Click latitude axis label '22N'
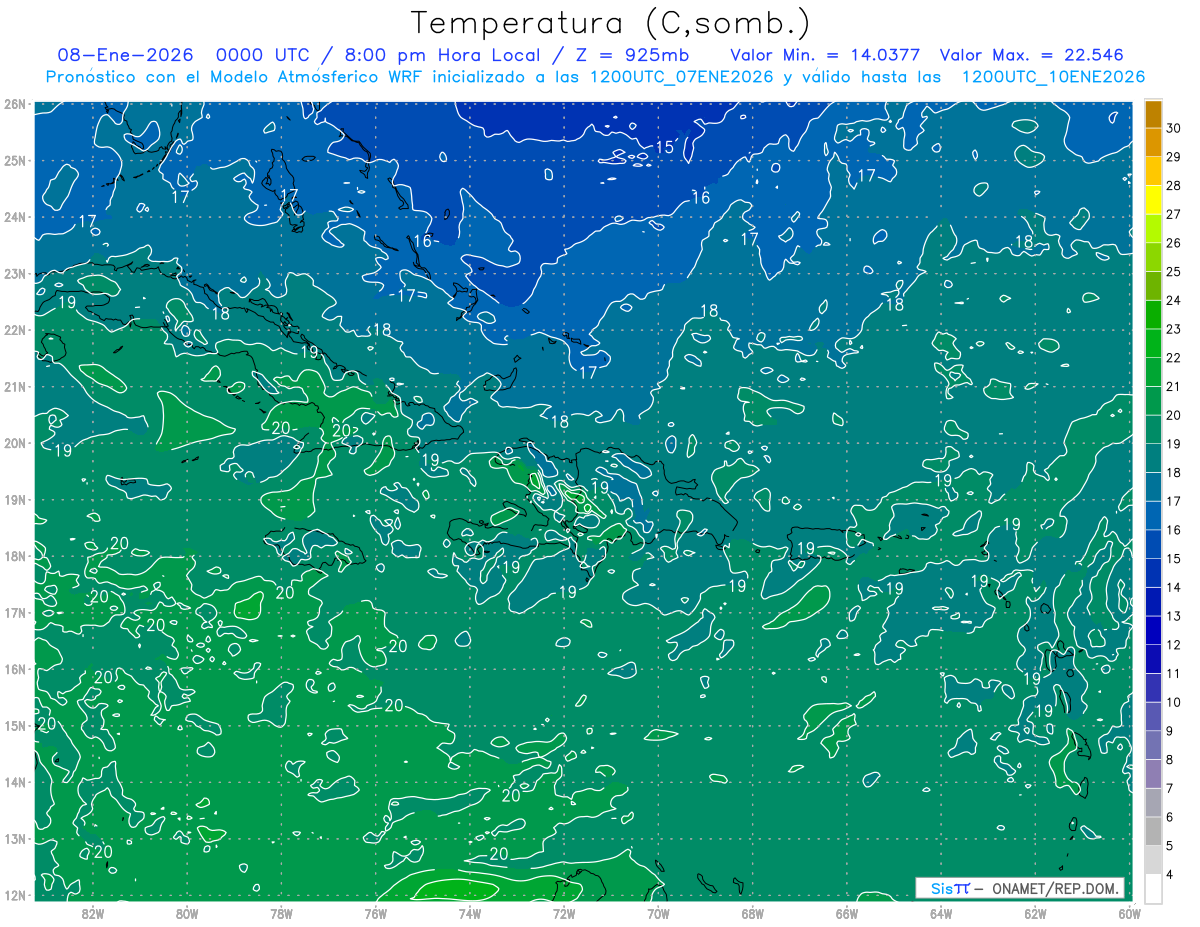The height and width of the screenshot is (927, 1200). coord(14,330)
